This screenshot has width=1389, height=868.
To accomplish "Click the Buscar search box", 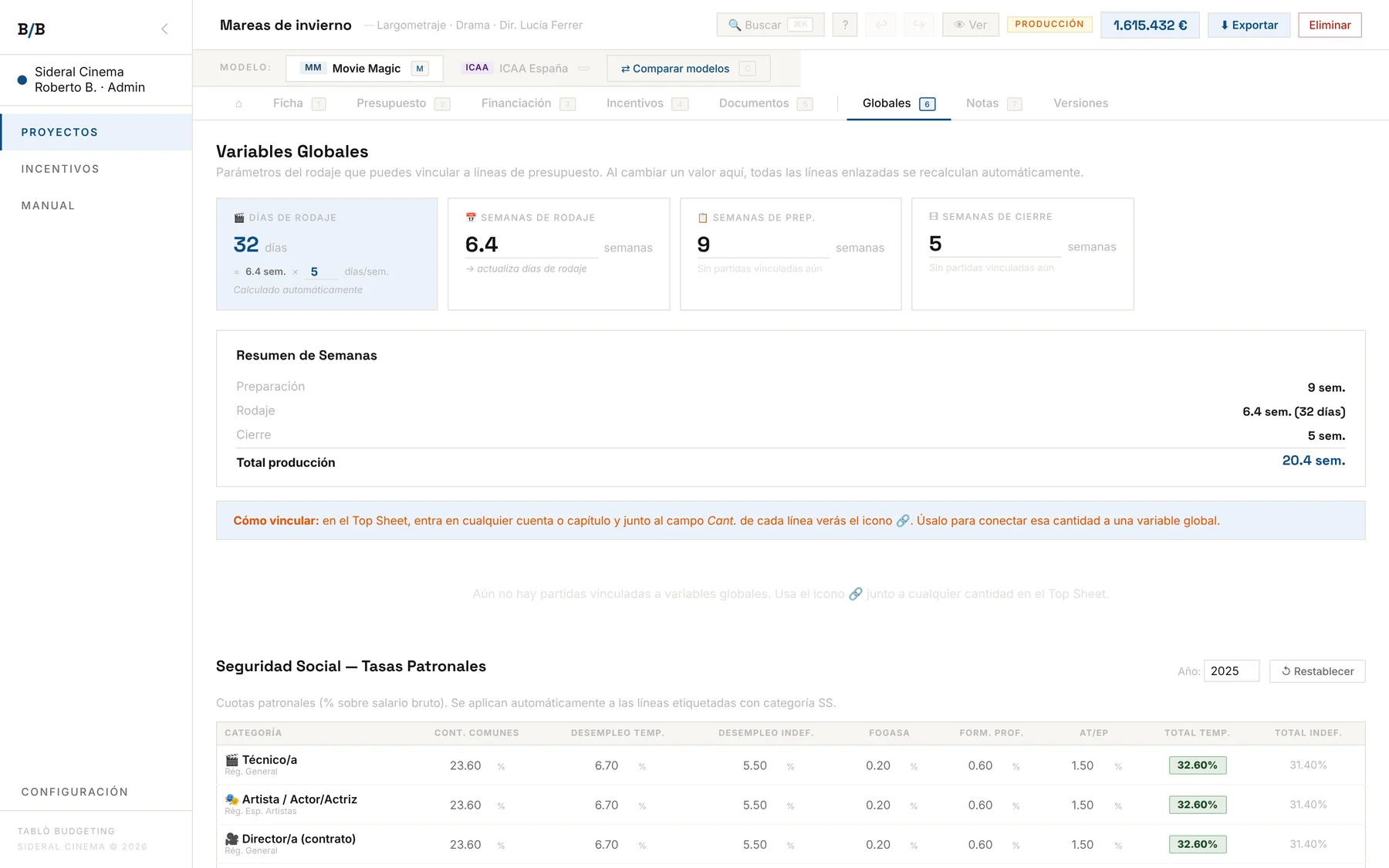I will 770,25.
